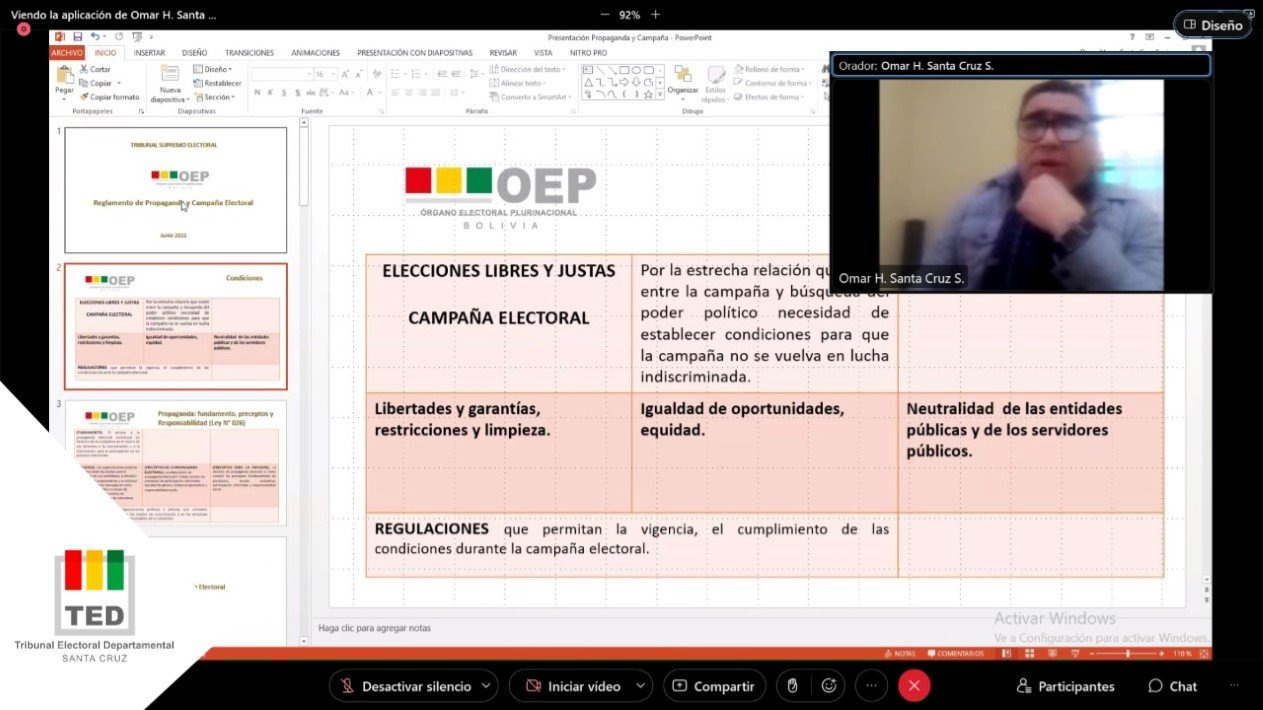Toggle microphone with Desactivar silencio
1263x710 pixels.
pos(406,686)
